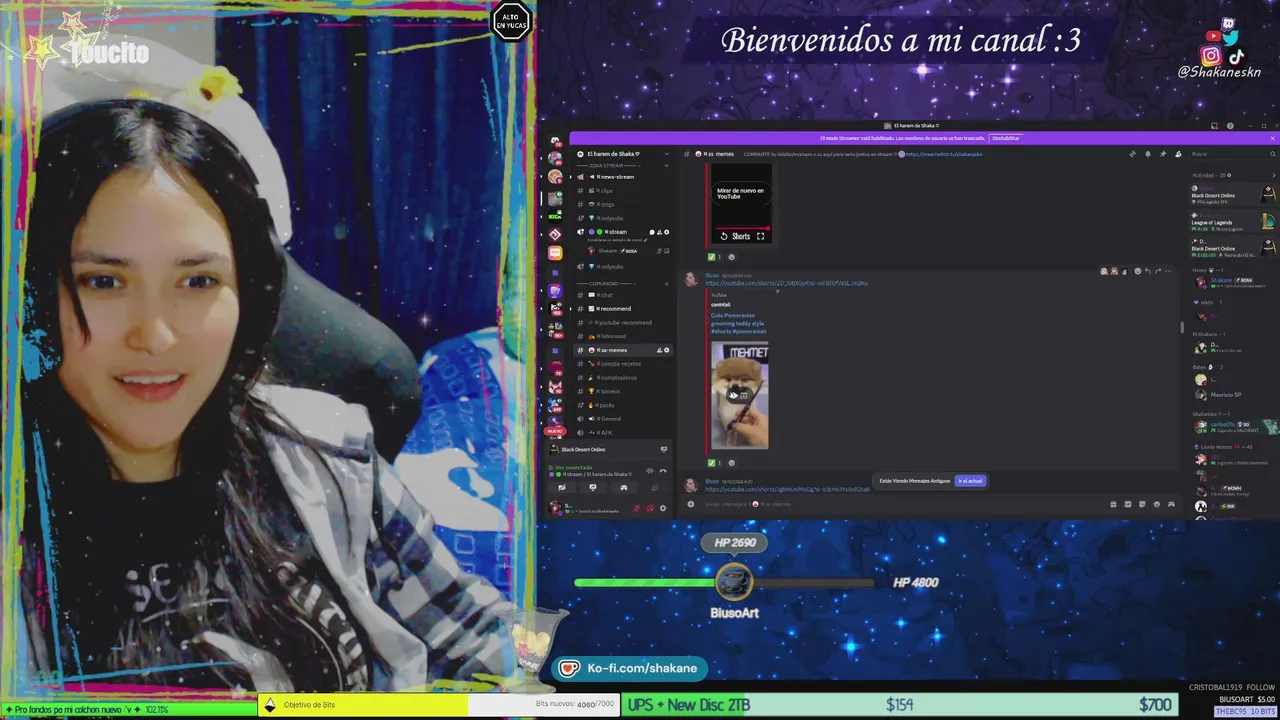Open ss-memes channel settings gear

[x=667, y=350]
